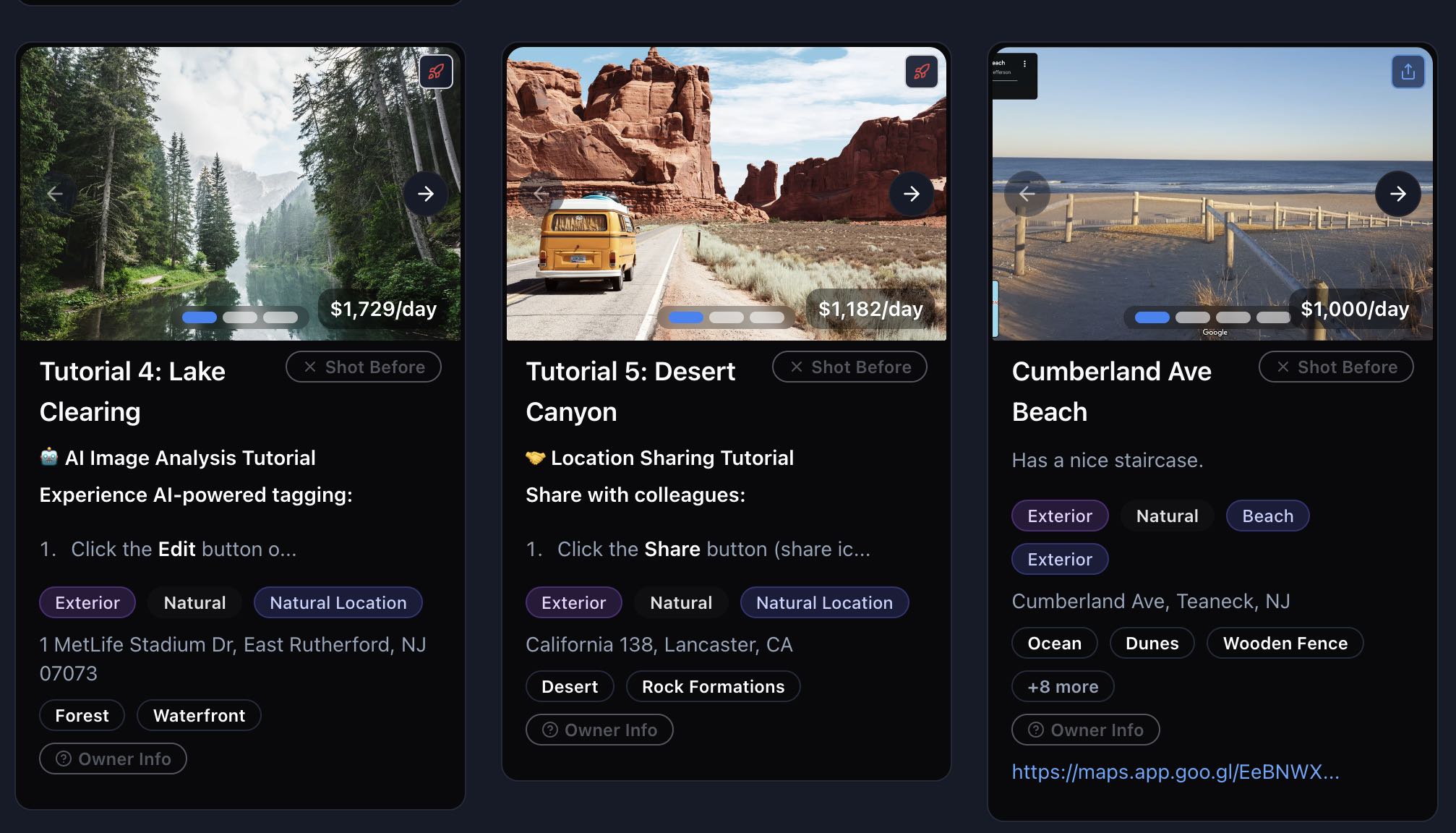
Task: Click the Dunes tag
Action: [x=1152, y=643]
